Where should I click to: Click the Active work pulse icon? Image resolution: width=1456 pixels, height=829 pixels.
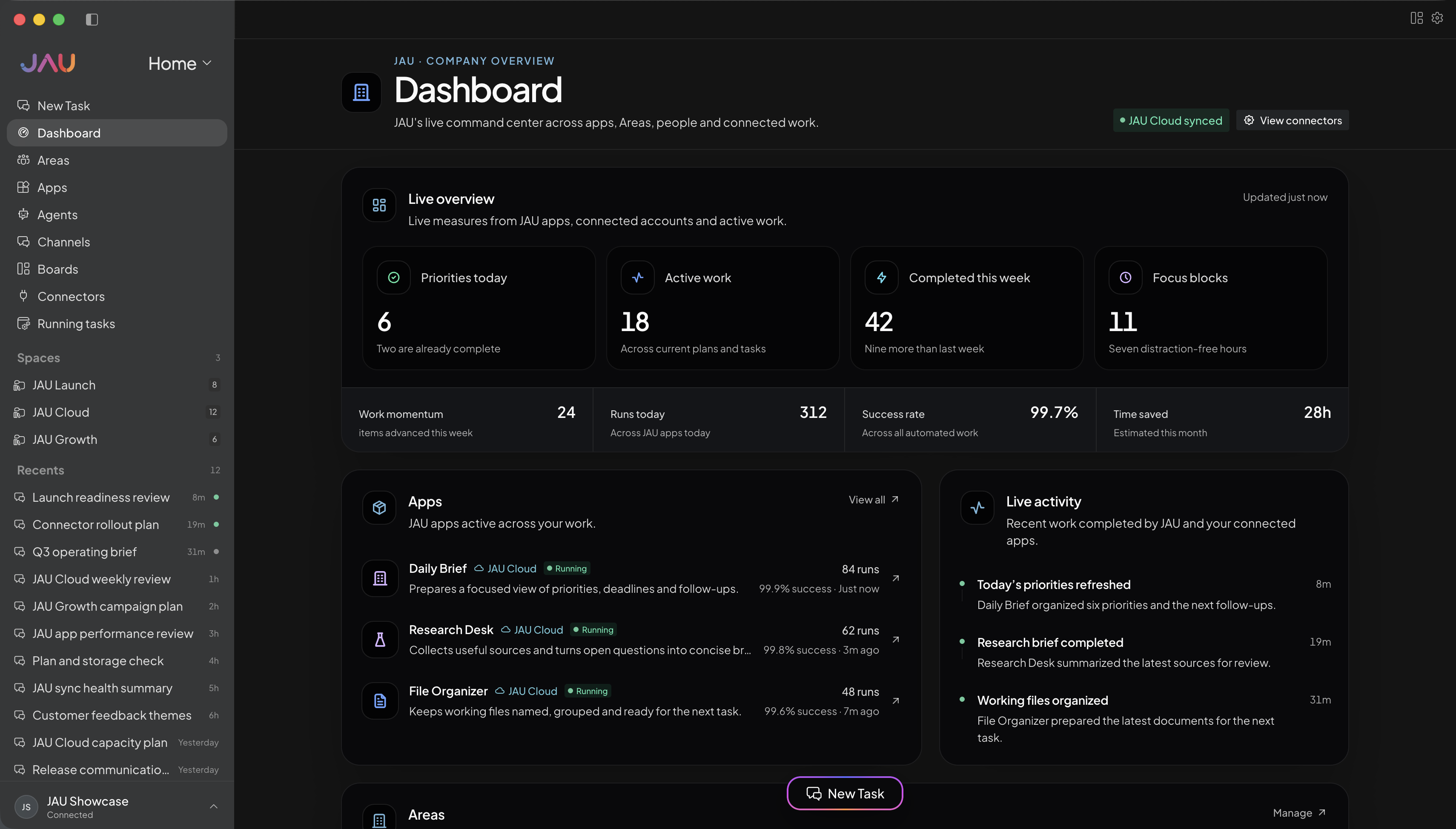[x=637, y=277]
